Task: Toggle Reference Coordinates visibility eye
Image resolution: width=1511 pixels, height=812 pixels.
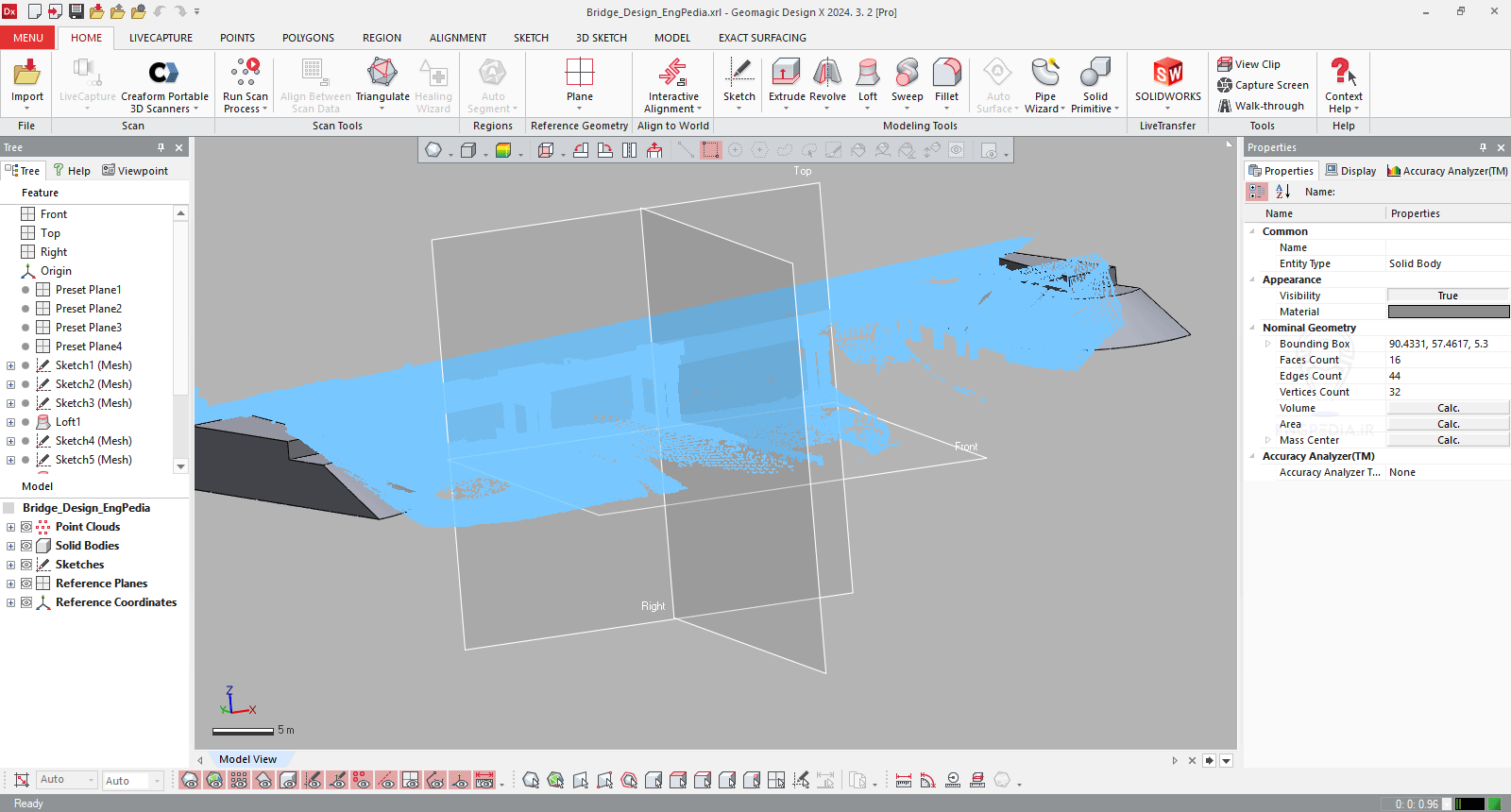Action: [26, 602]
